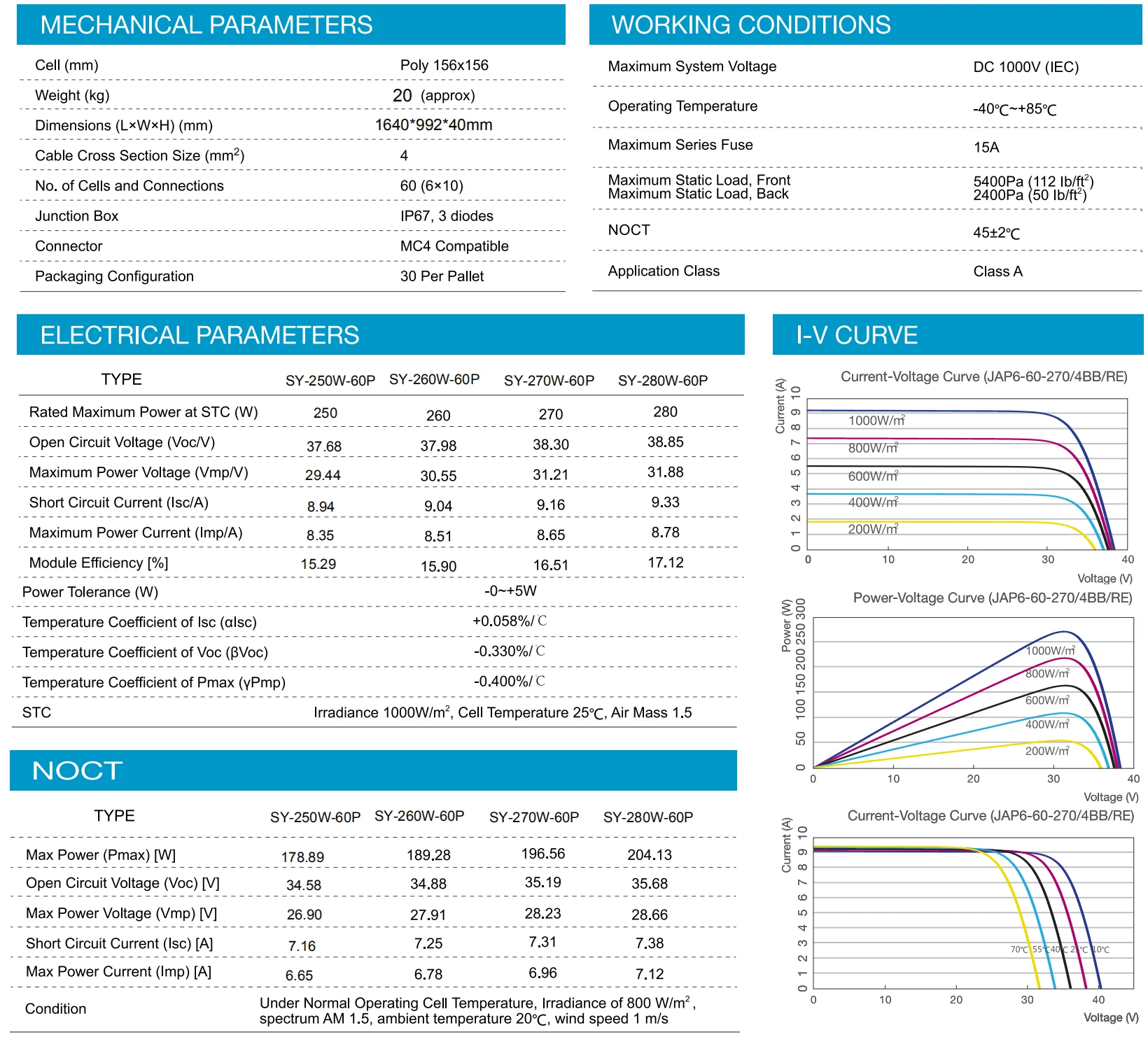Click the Isc value 9.16

pyautogui.click(x=551, y=505)
